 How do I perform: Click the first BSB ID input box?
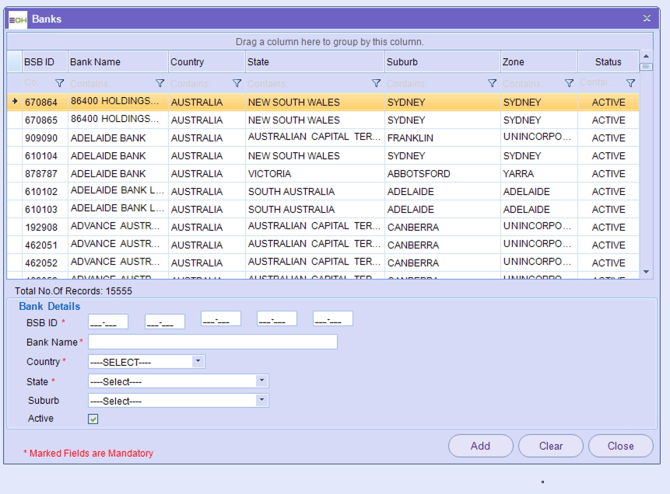pos(108,322)
